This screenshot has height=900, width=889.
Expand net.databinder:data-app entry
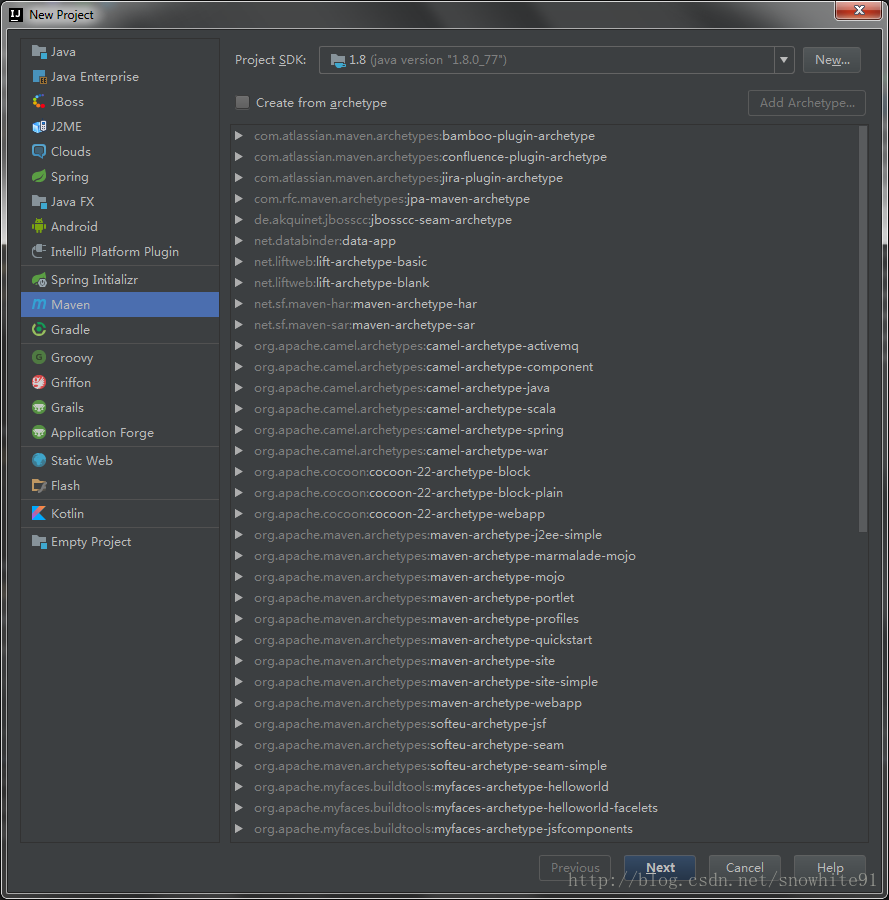[239, 240]
